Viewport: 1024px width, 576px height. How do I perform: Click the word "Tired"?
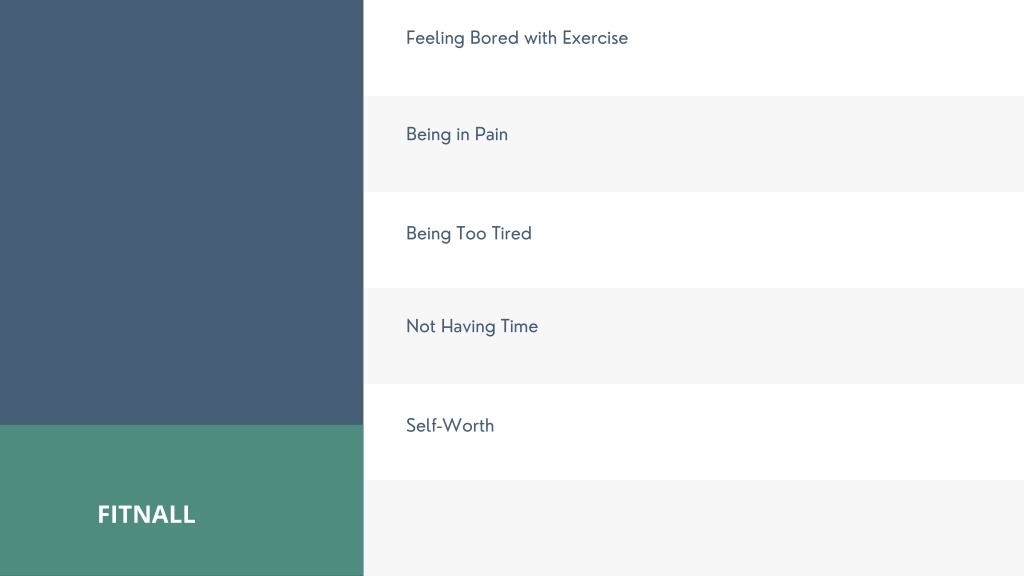point(511,233)
